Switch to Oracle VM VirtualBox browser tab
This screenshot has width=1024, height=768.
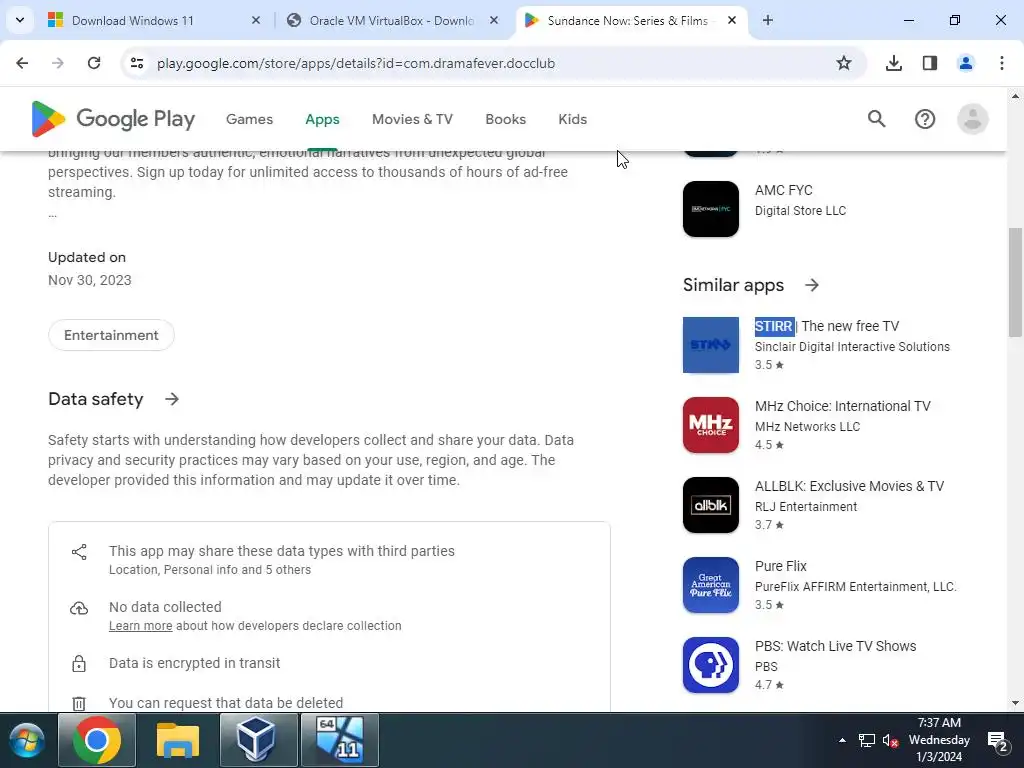tap(394, 20)
